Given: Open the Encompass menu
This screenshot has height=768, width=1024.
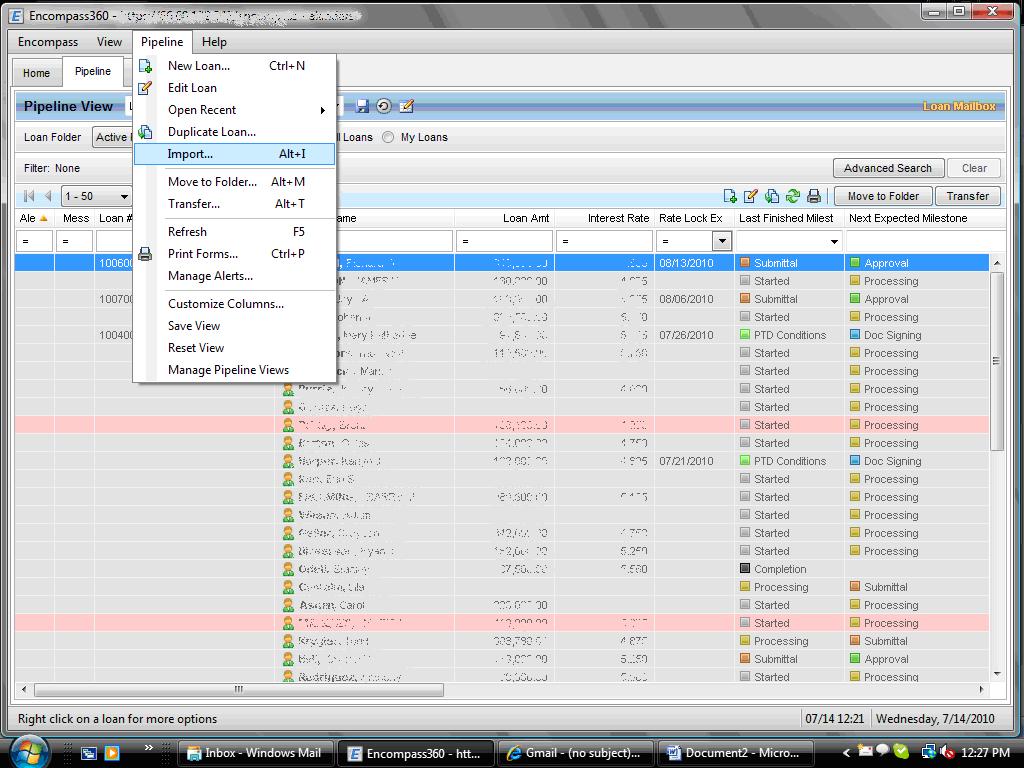Looking at the screenshot, I should pos(48,42).
